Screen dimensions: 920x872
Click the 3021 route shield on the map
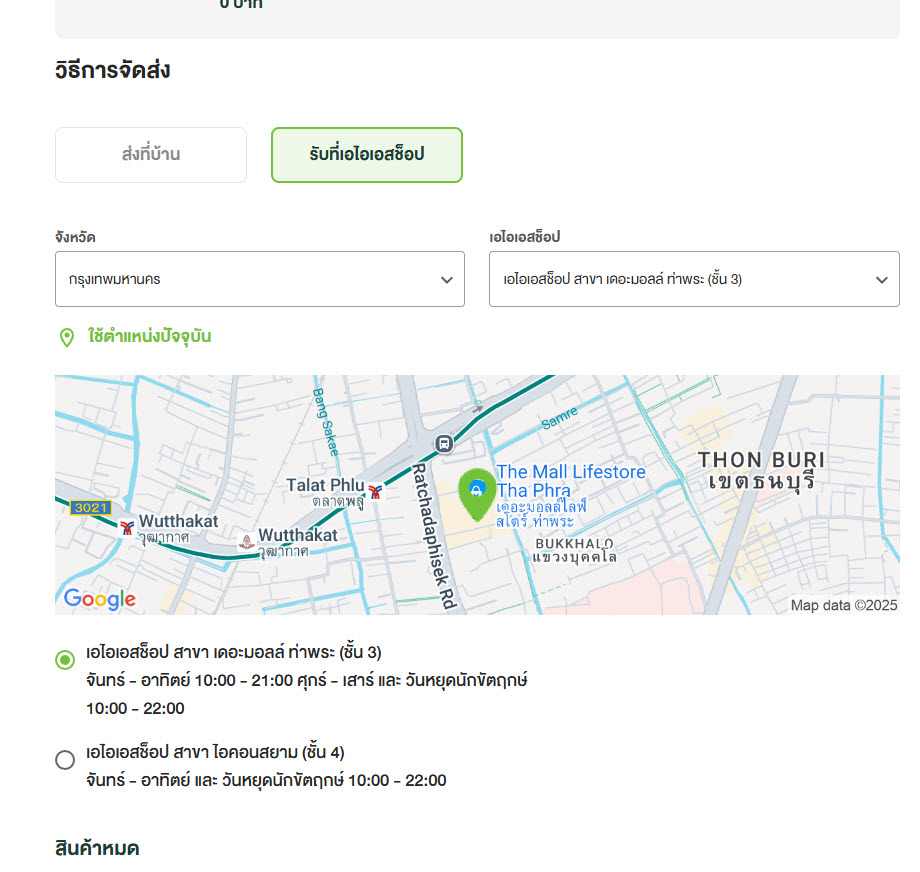click(x=91, y=508)
